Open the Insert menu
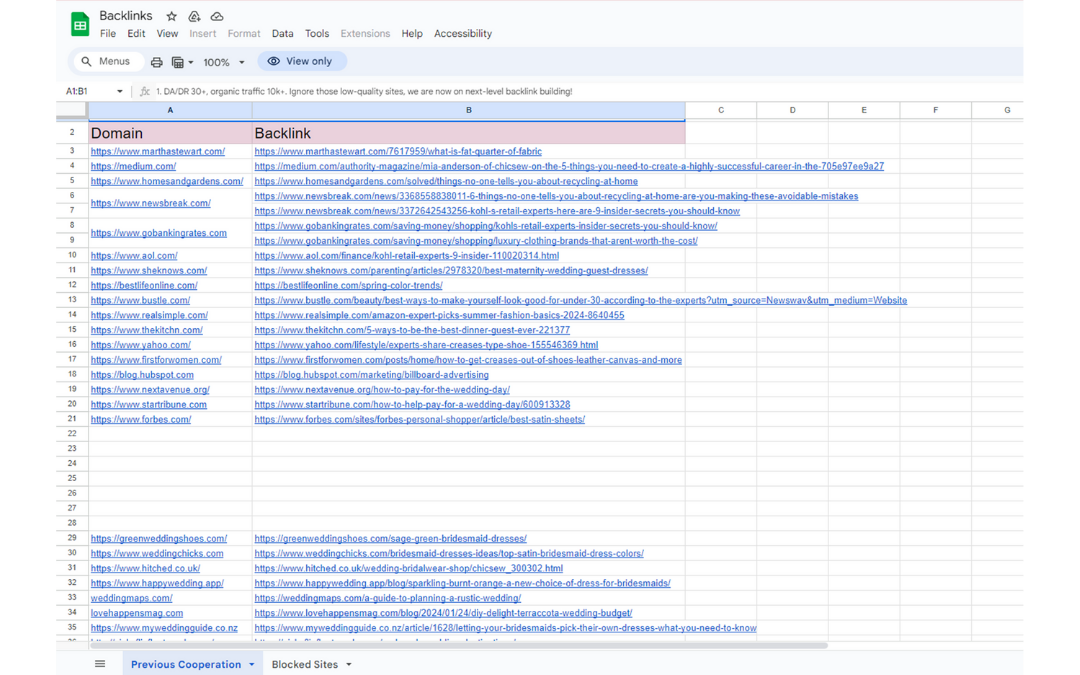 coord(202,33)
